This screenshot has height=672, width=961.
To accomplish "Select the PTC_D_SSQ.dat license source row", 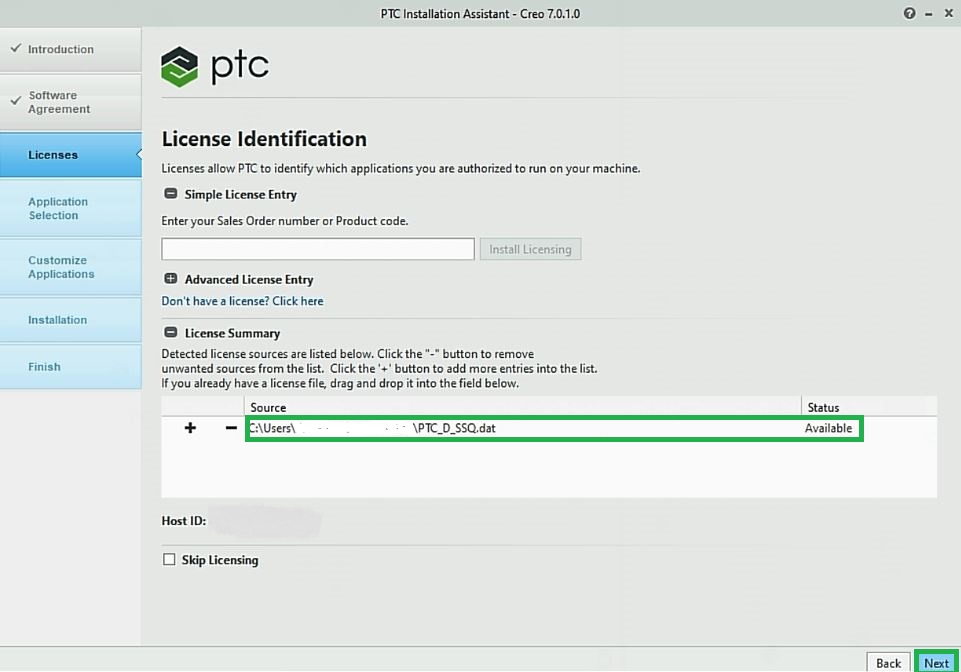I will [554, 428].
